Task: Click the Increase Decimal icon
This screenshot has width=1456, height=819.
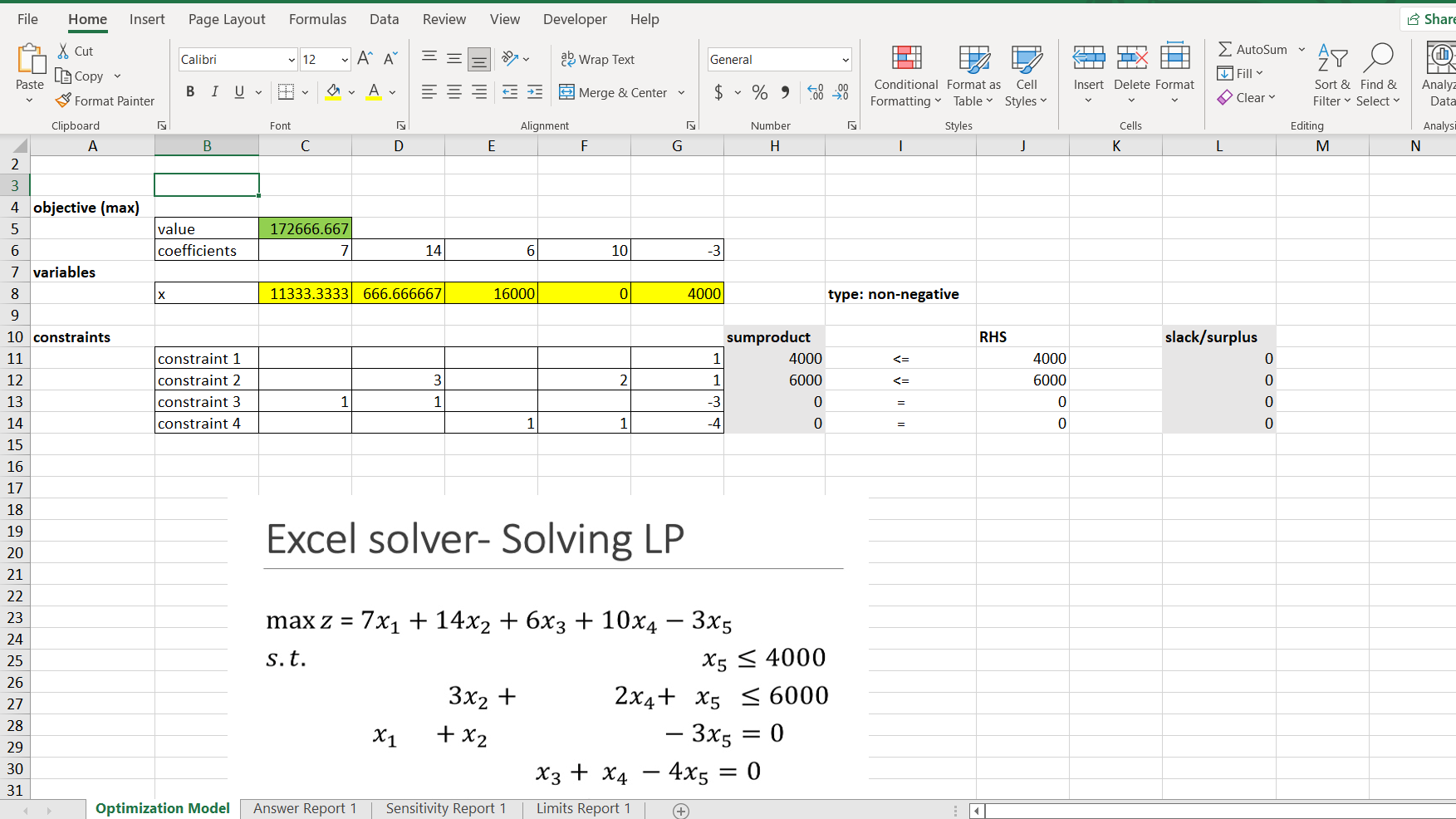Action: click(815, 92)
